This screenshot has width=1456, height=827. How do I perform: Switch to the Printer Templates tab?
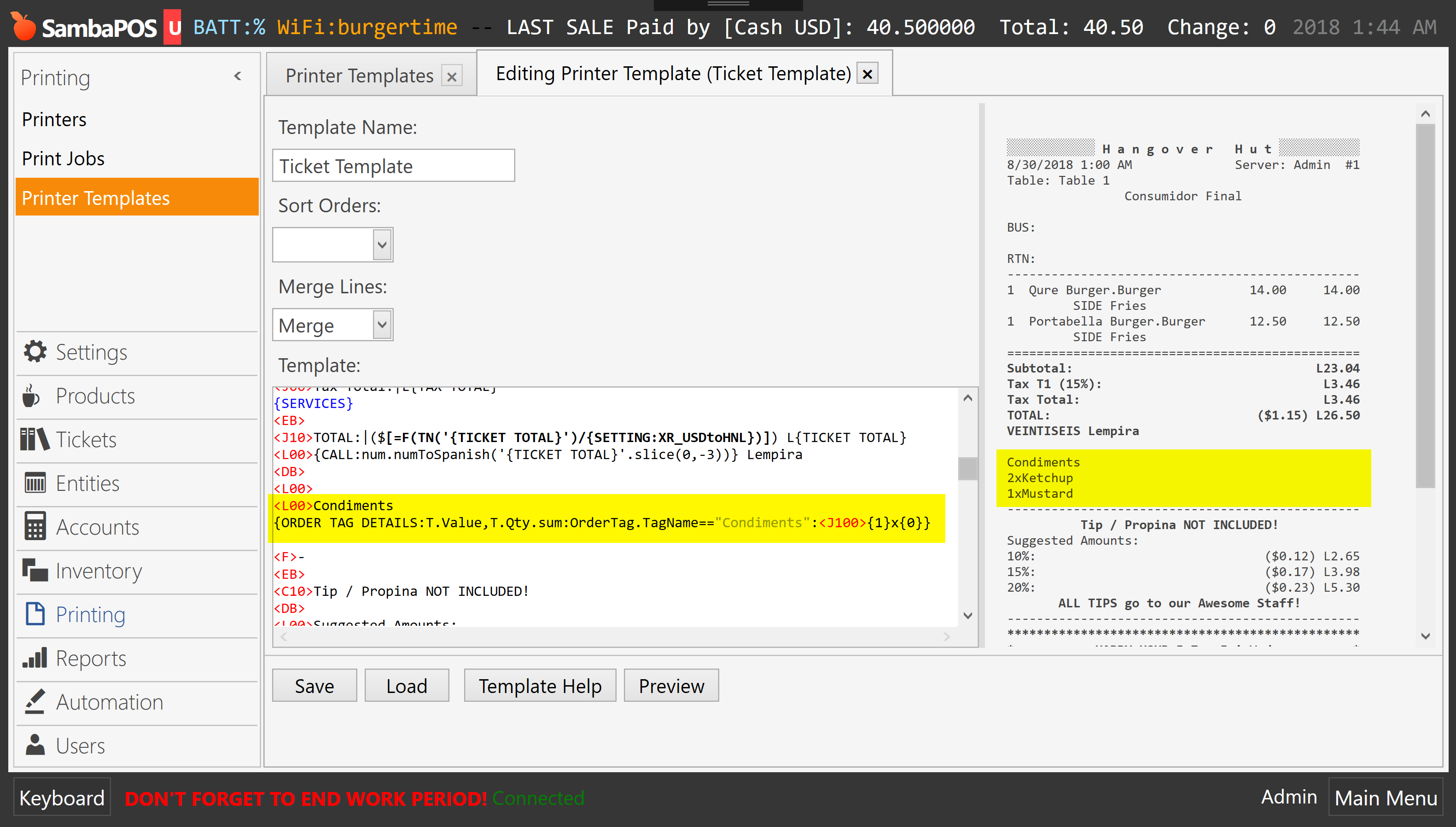[x=359, y=76]
